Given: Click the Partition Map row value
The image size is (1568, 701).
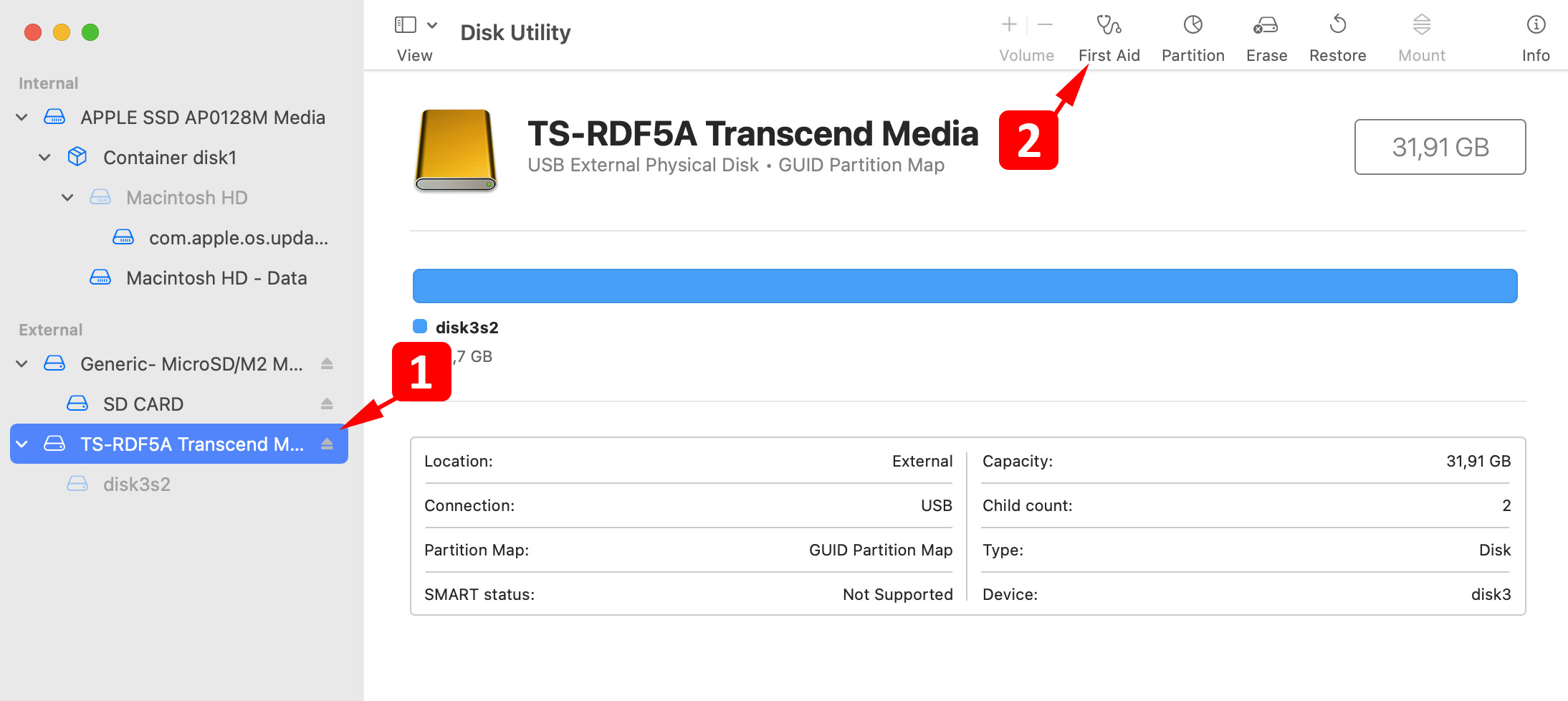Looking at the screenshot, I should click(881, 550).
